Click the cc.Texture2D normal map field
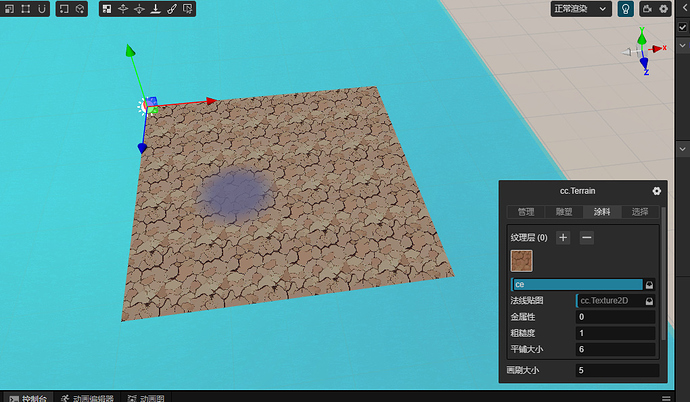 pyautogui.click(x=610, y=301)
